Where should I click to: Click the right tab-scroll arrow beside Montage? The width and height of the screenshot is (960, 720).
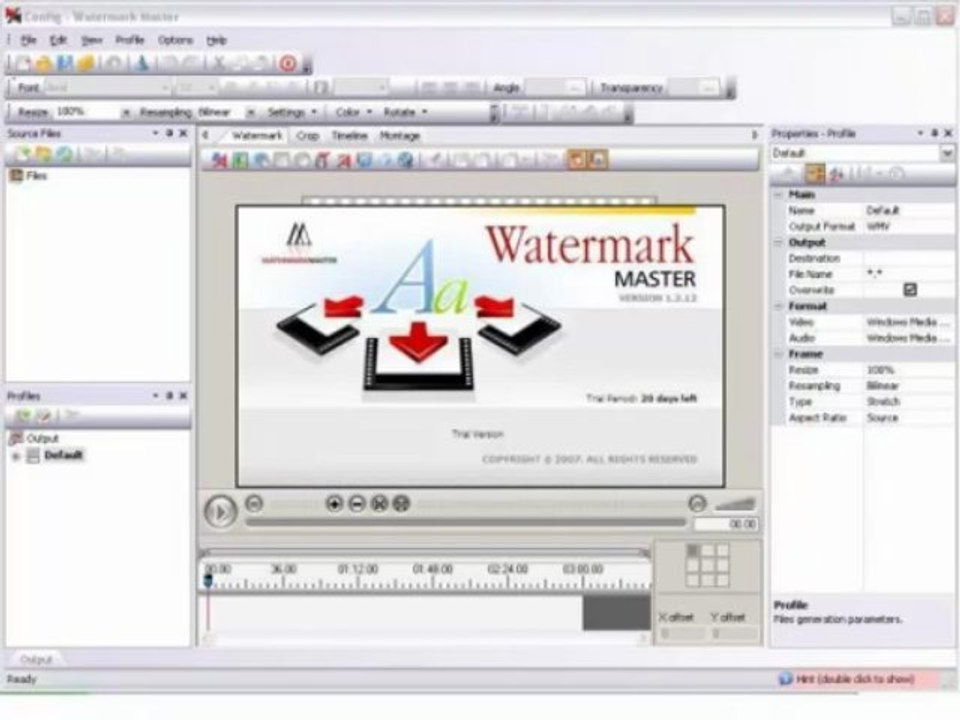pos(754,135)
